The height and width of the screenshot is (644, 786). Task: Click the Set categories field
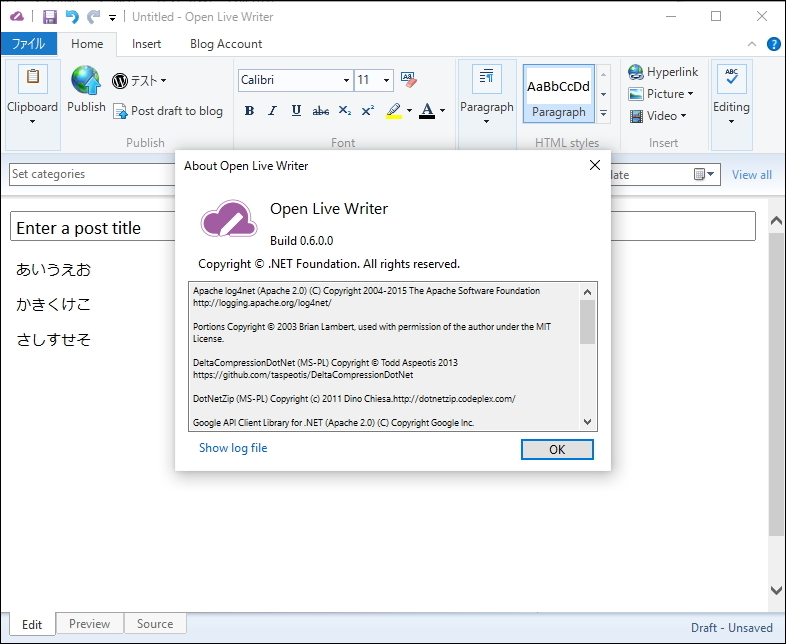(92, 174)
